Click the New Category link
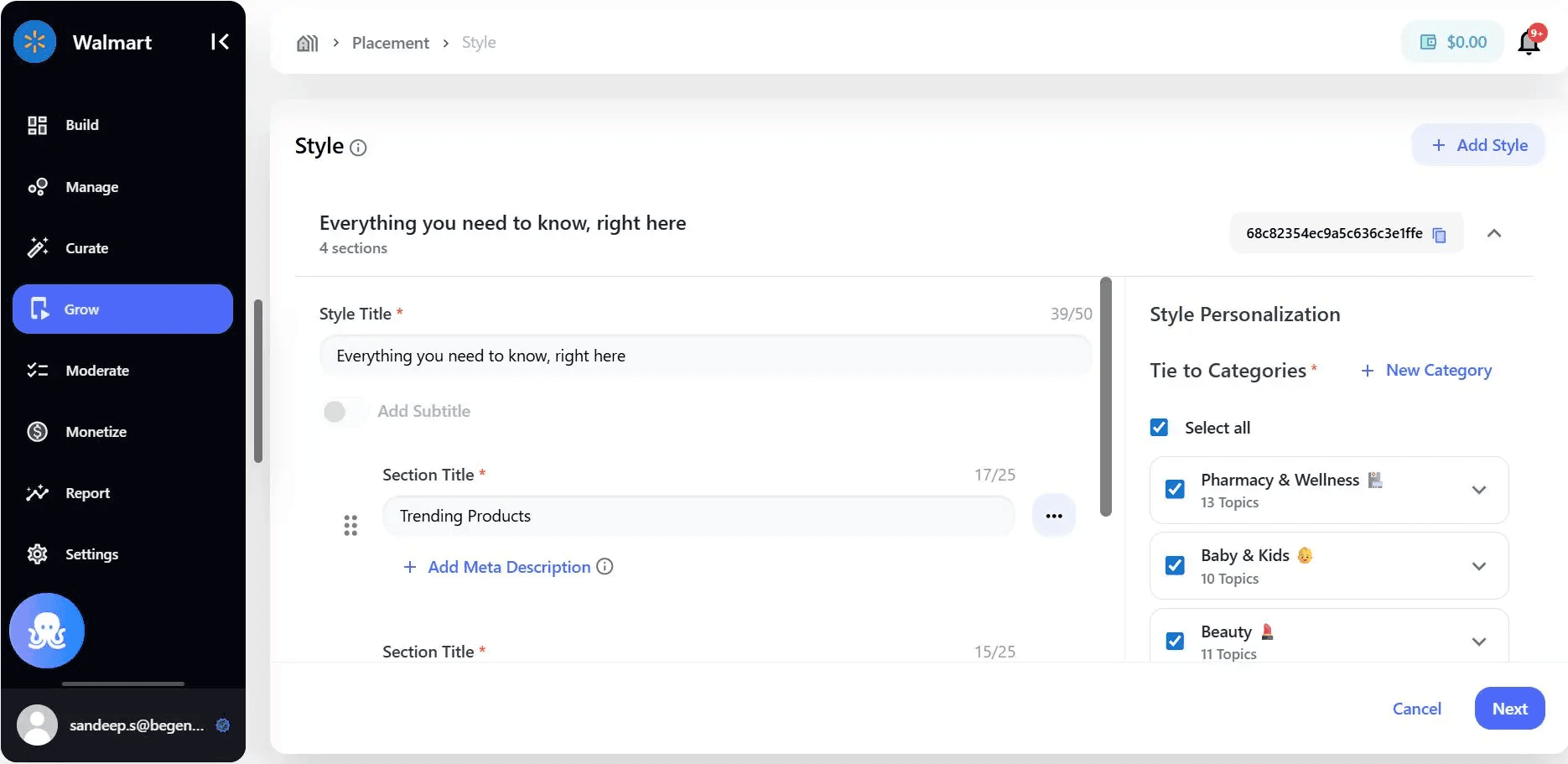Screen dimensions: 1568x764 tap(1439, 371)
